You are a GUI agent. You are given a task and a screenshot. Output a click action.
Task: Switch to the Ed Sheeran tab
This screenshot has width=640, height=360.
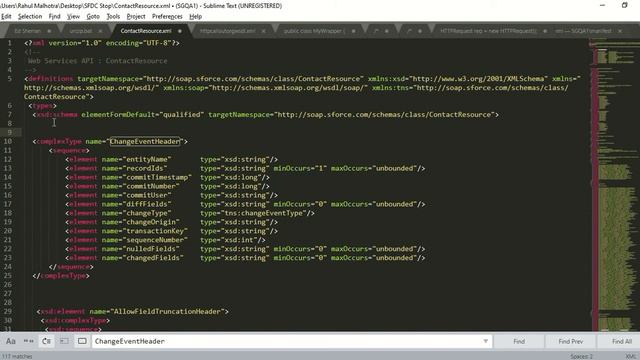tap(28, 31)
